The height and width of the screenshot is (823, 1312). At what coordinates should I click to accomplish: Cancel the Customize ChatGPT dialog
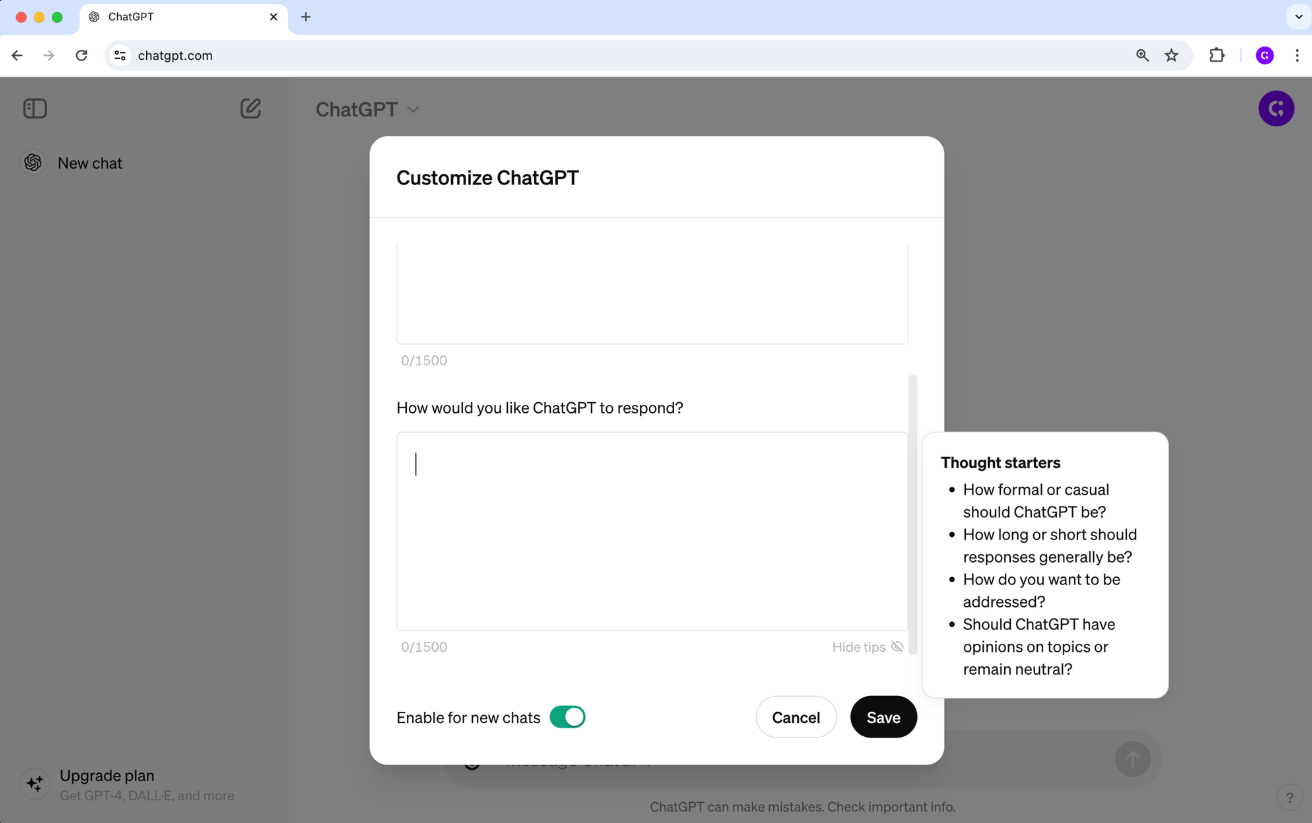(x=796, y=717)
